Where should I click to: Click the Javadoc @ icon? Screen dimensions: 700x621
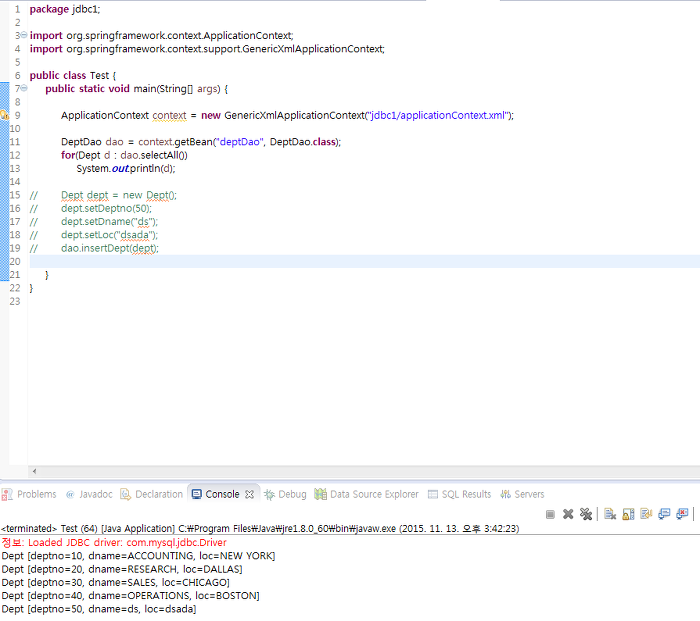click(x=70, y=494)
